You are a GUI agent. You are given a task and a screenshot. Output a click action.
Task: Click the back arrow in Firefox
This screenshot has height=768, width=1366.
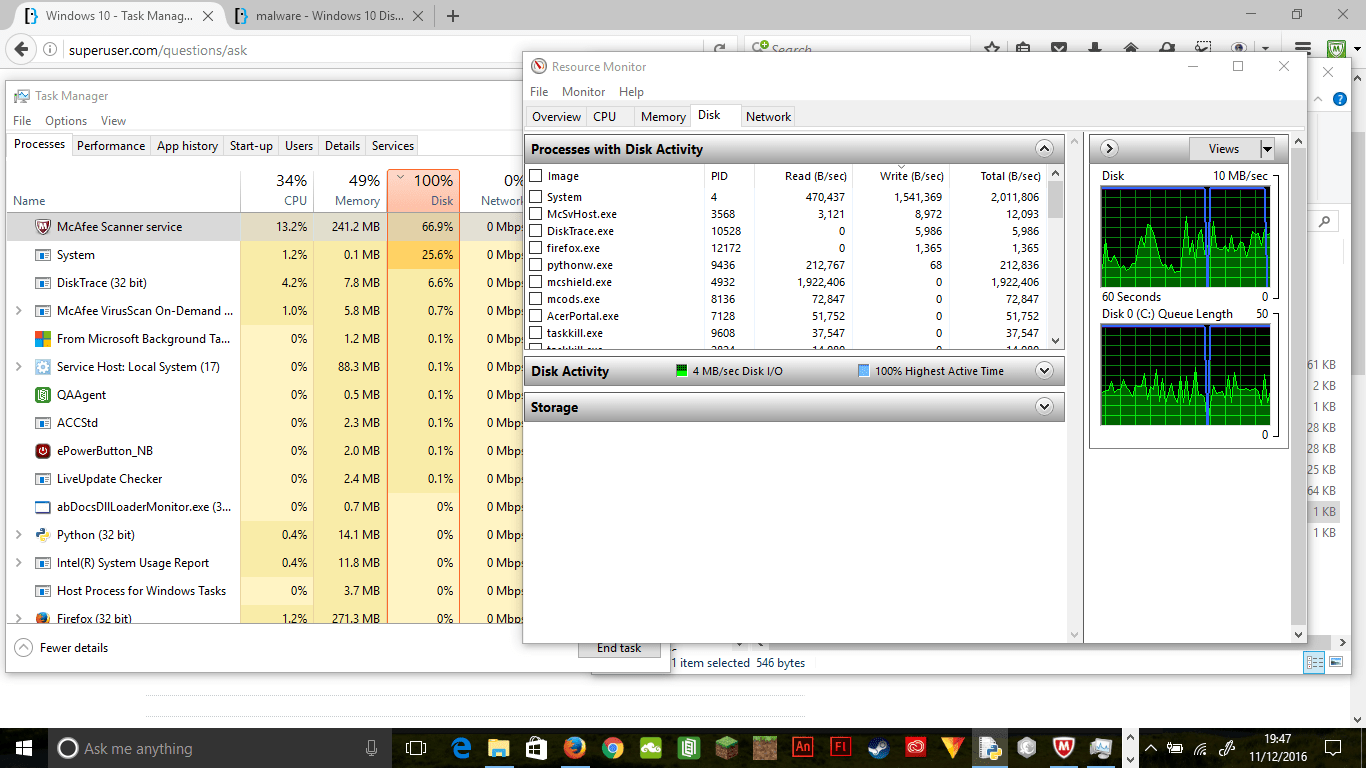tap(22, 46)
